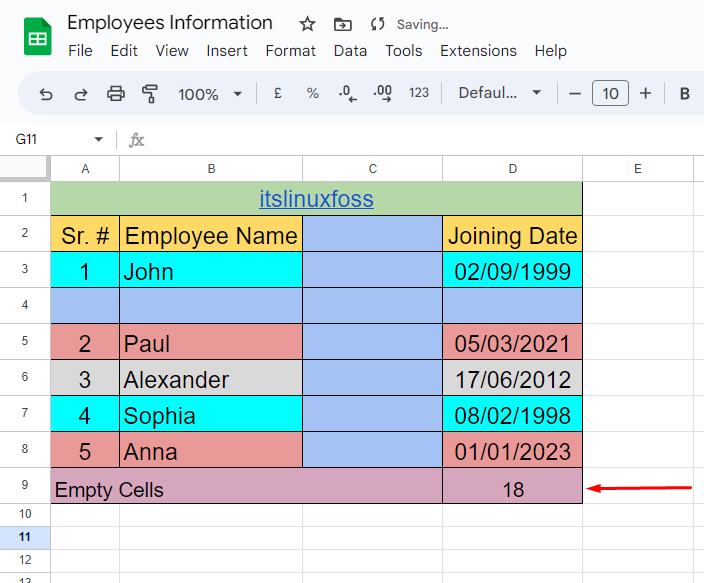Print the spreadsheet
704x583 pixels.
tap(116, 93)
